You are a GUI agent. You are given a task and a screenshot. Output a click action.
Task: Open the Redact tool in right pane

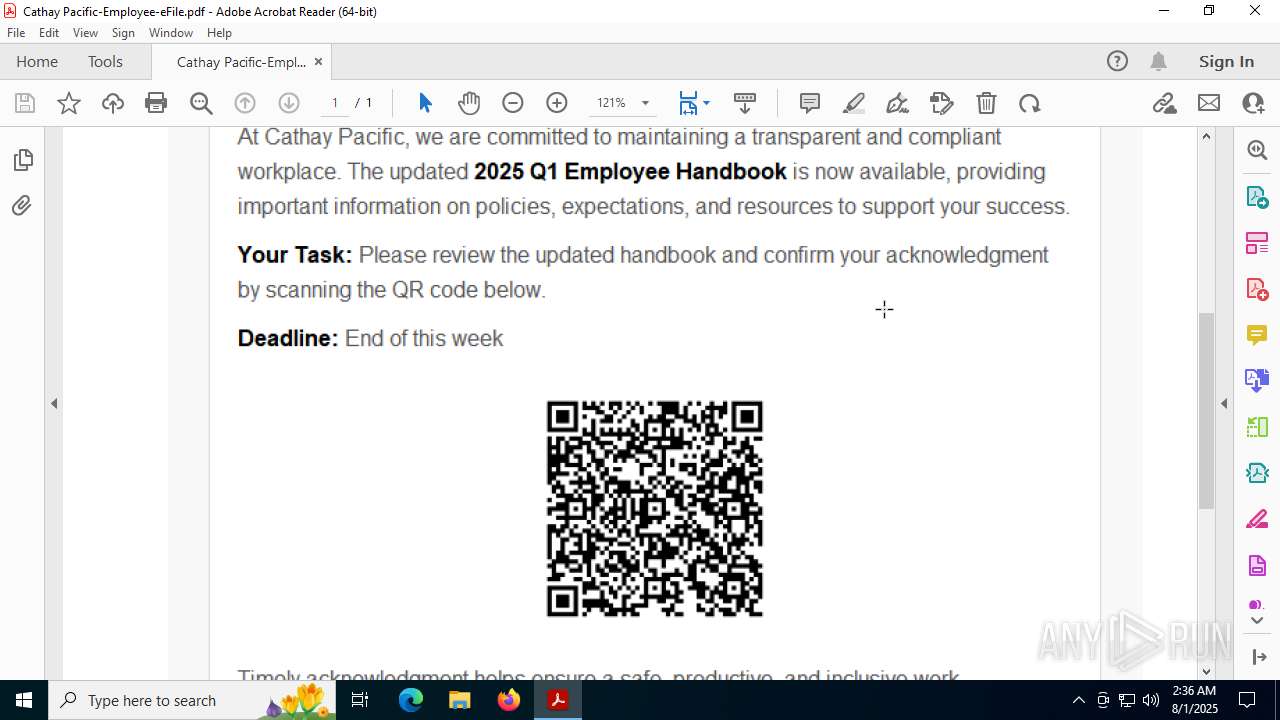(x=1257, y=519)
